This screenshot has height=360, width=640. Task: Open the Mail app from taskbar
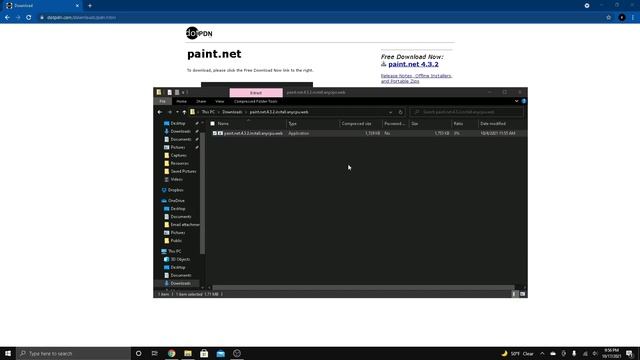(x=220, y=353)
